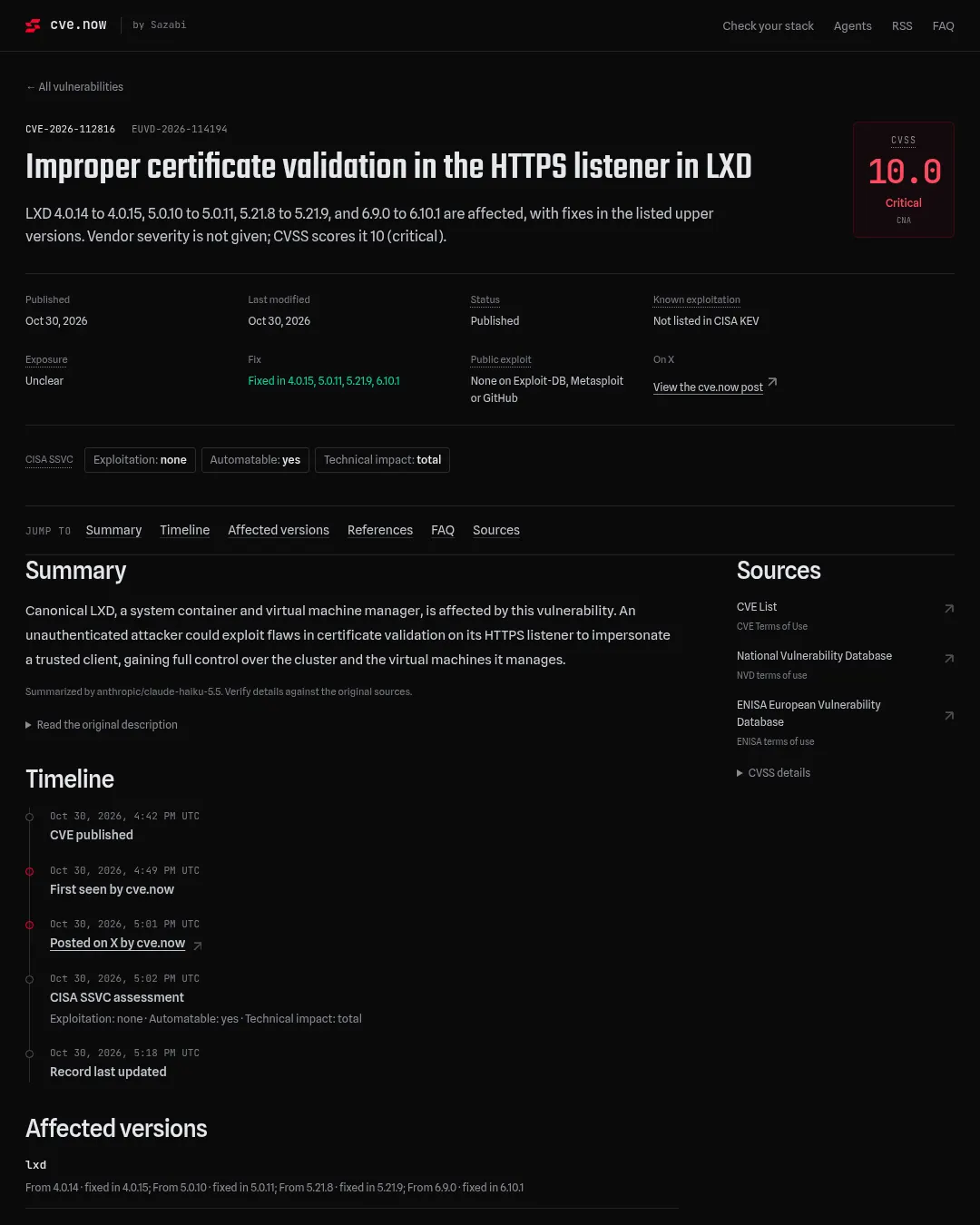Screen dimensions: 980x1225
Task: Expand CVSS details section
Action: click(x=774, y=773)
